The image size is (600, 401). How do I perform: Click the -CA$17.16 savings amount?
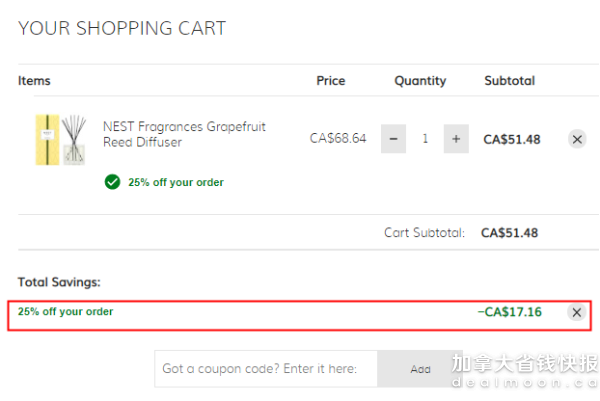click(x=510, y=312)
